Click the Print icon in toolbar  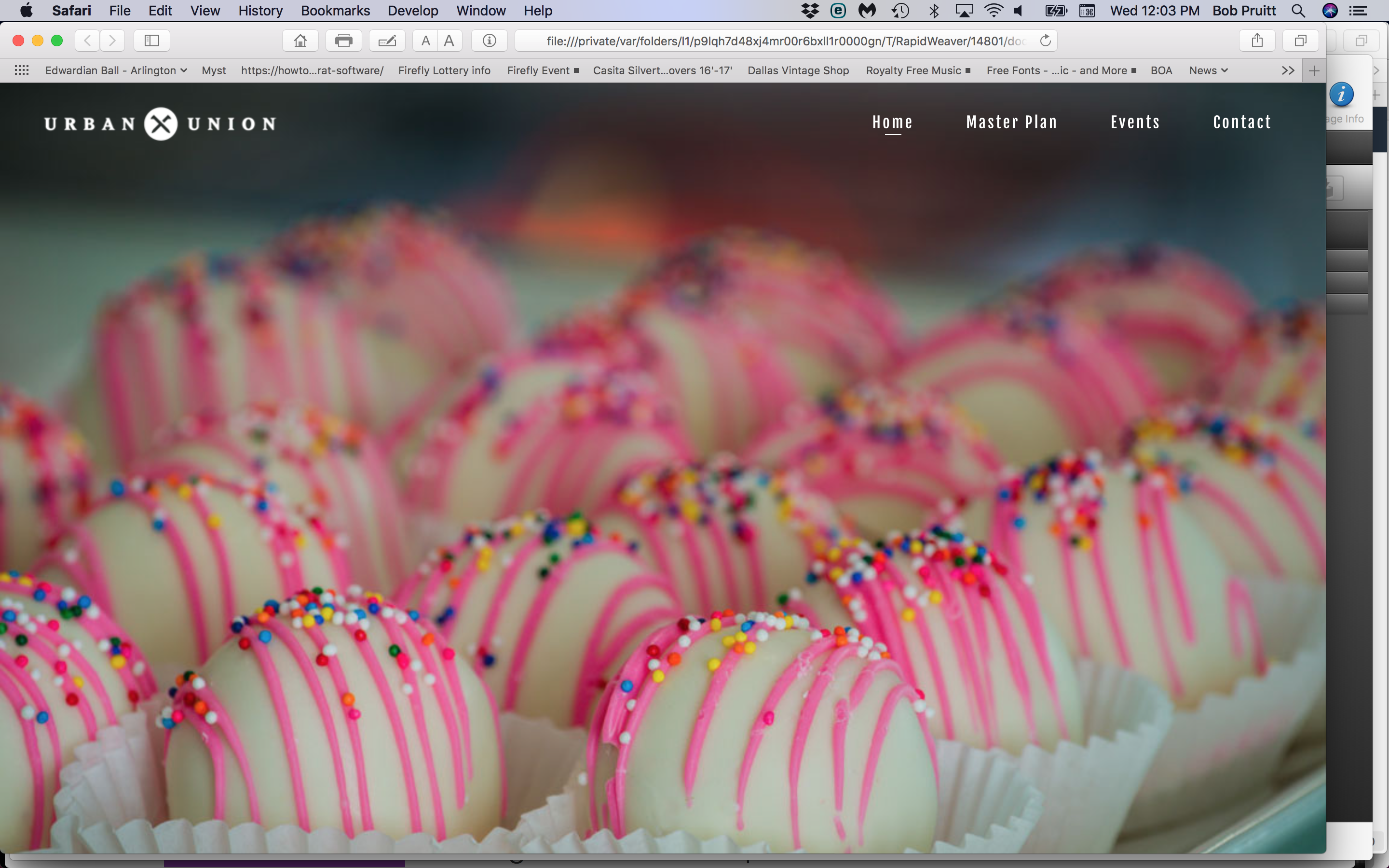(x=343, y=41)
